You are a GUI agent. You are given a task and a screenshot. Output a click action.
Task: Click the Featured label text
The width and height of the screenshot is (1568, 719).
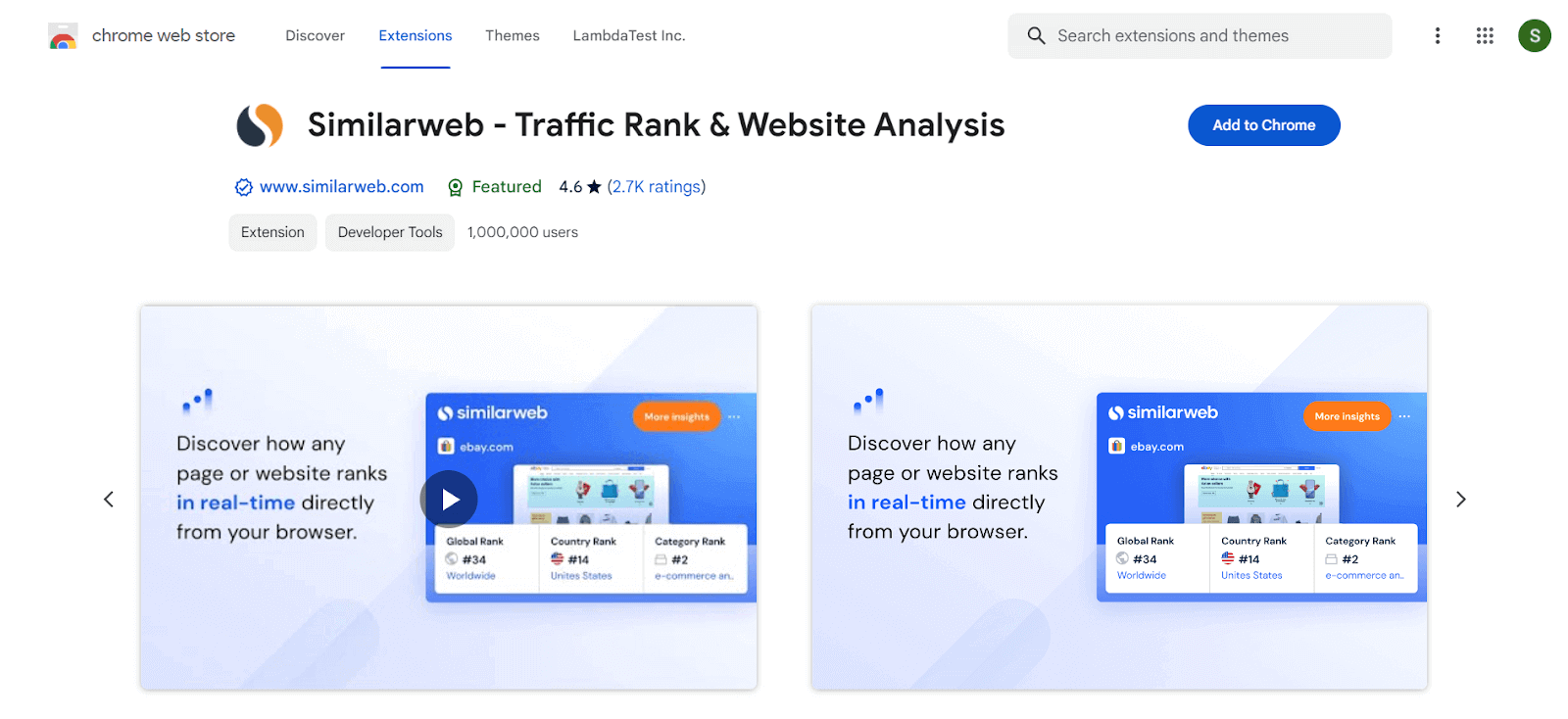click(507, 187)
